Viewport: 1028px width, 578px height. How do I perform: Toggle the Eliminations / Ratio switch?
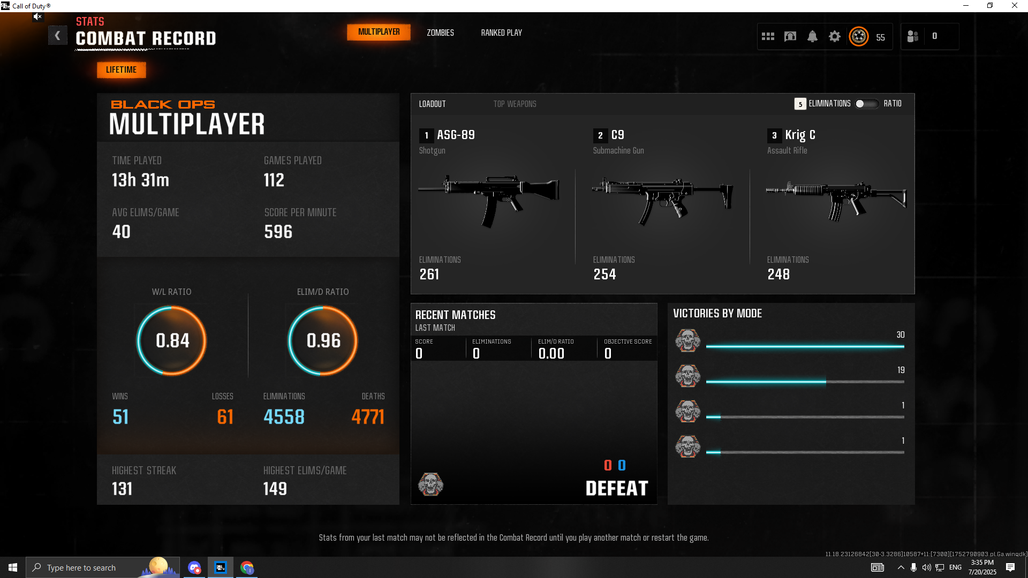coord(865,104)
